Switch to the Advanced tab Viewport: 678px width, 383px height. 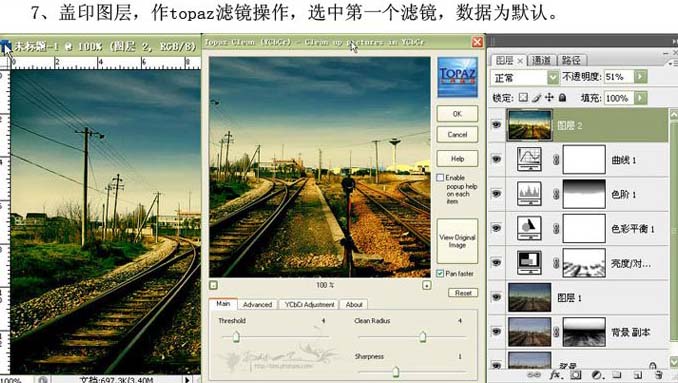[x=257, y=305]
